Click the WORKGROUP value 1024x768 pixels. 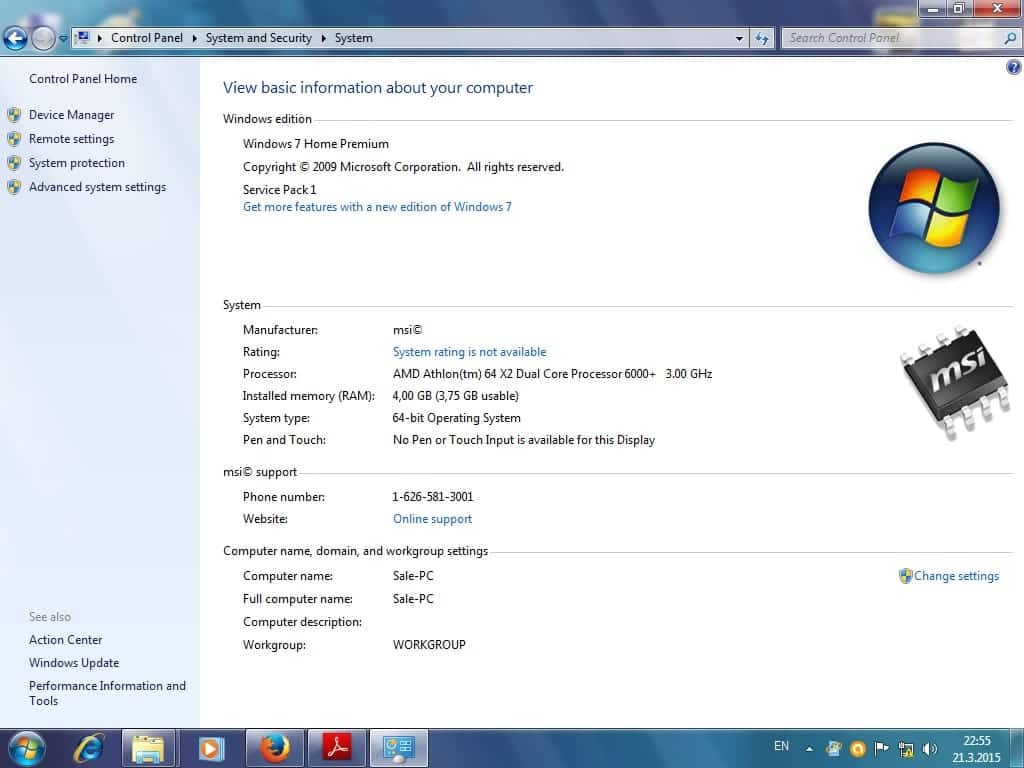pos(429,645)
